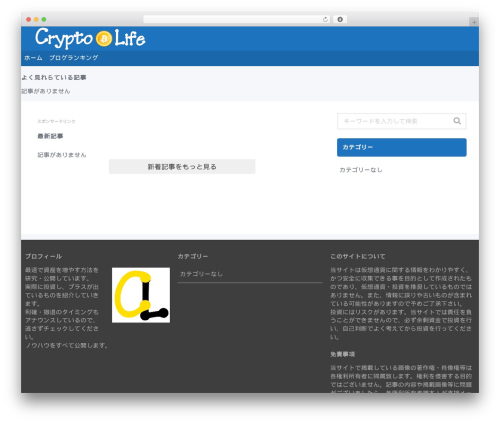
Task: Click the Crypto Life site logo
Action: (x=90, y=38)
